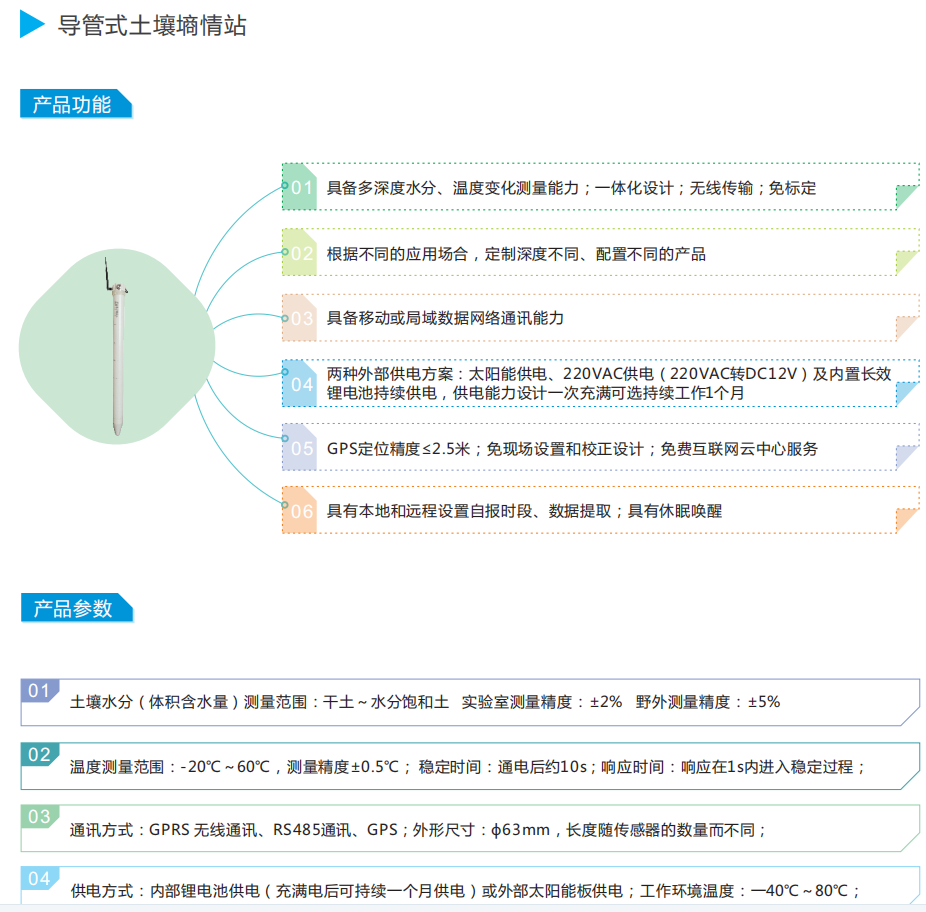Select the soil moisture probe product image

[x=120, y=350]
